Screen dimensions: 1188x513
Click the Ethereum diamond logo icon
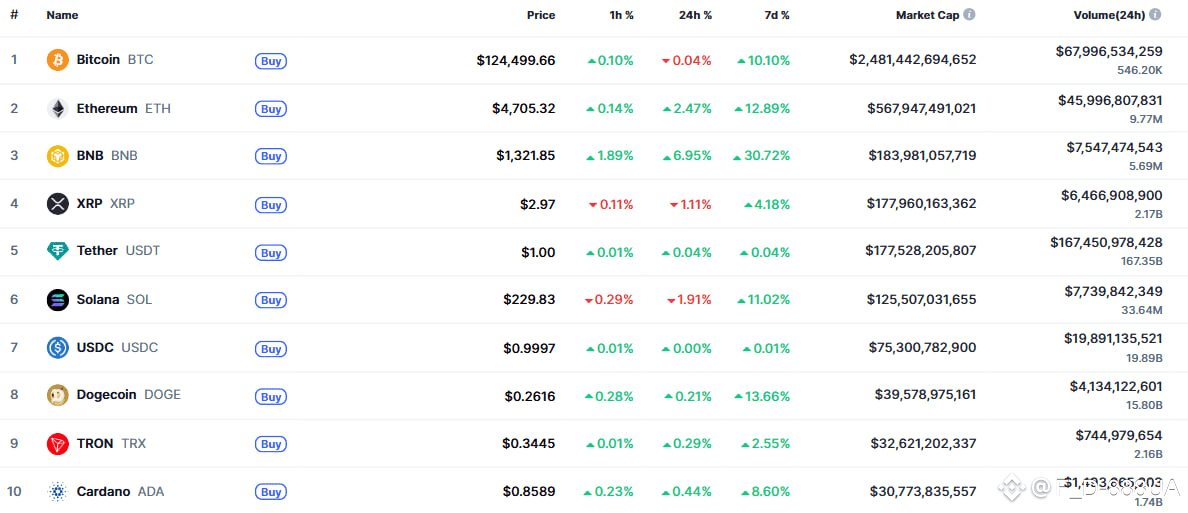[x=58, y=108]
